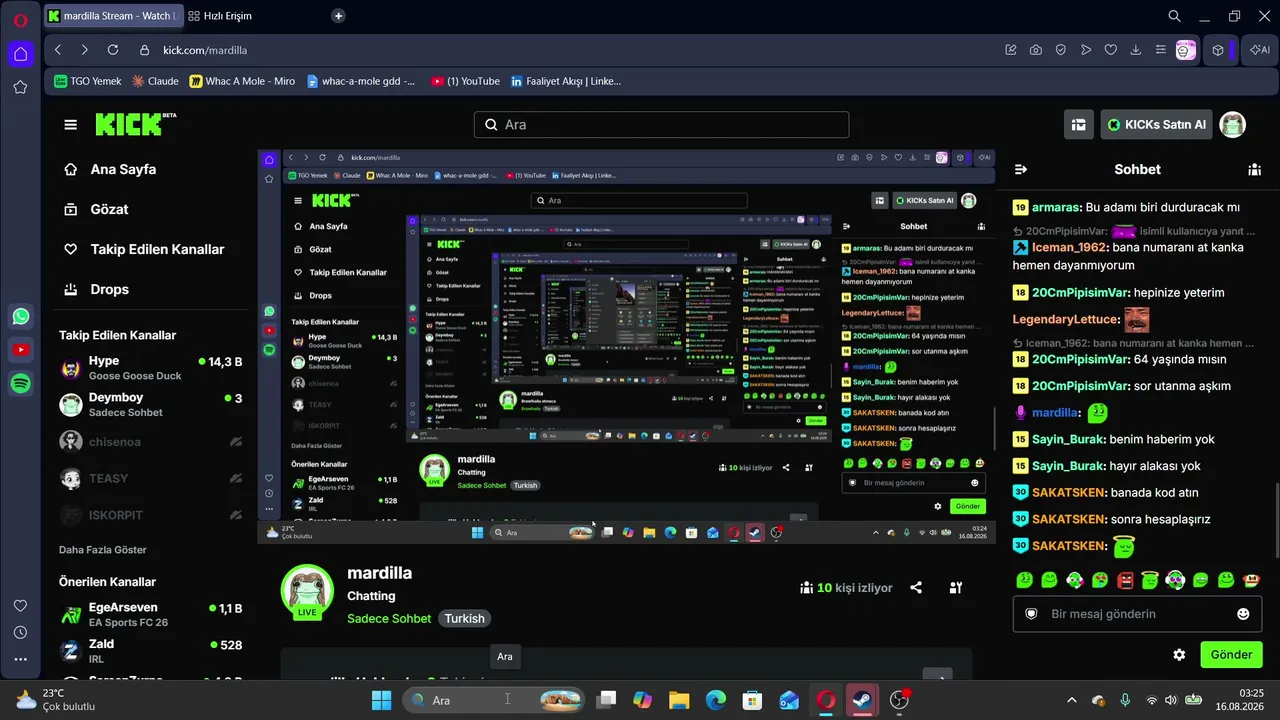Open the Claude bookmark
This screenshot has height=720, width=1280.
tap(156, 81)
